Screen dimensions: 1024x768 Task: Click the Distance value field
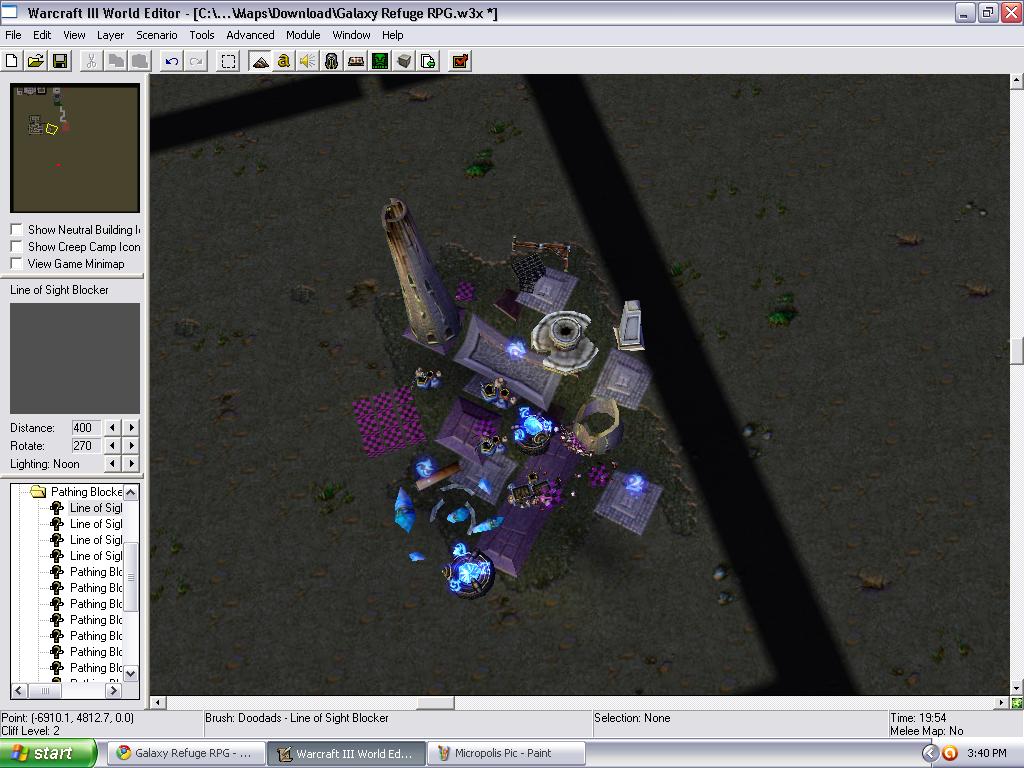click(86, 428)
